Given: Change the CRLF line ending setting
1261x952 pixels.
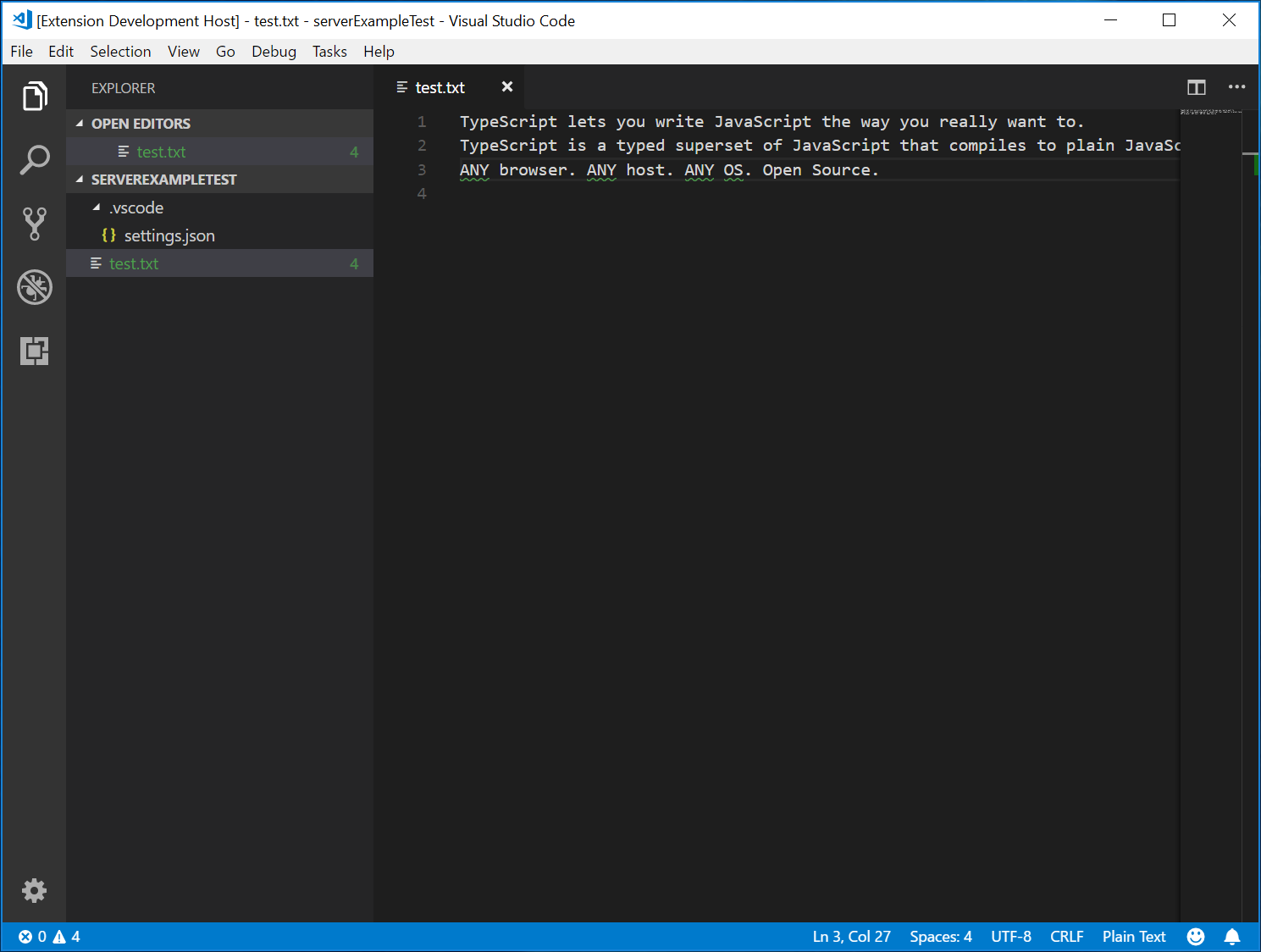Looking at the screenshot, I should click(x=1066, y=936).
